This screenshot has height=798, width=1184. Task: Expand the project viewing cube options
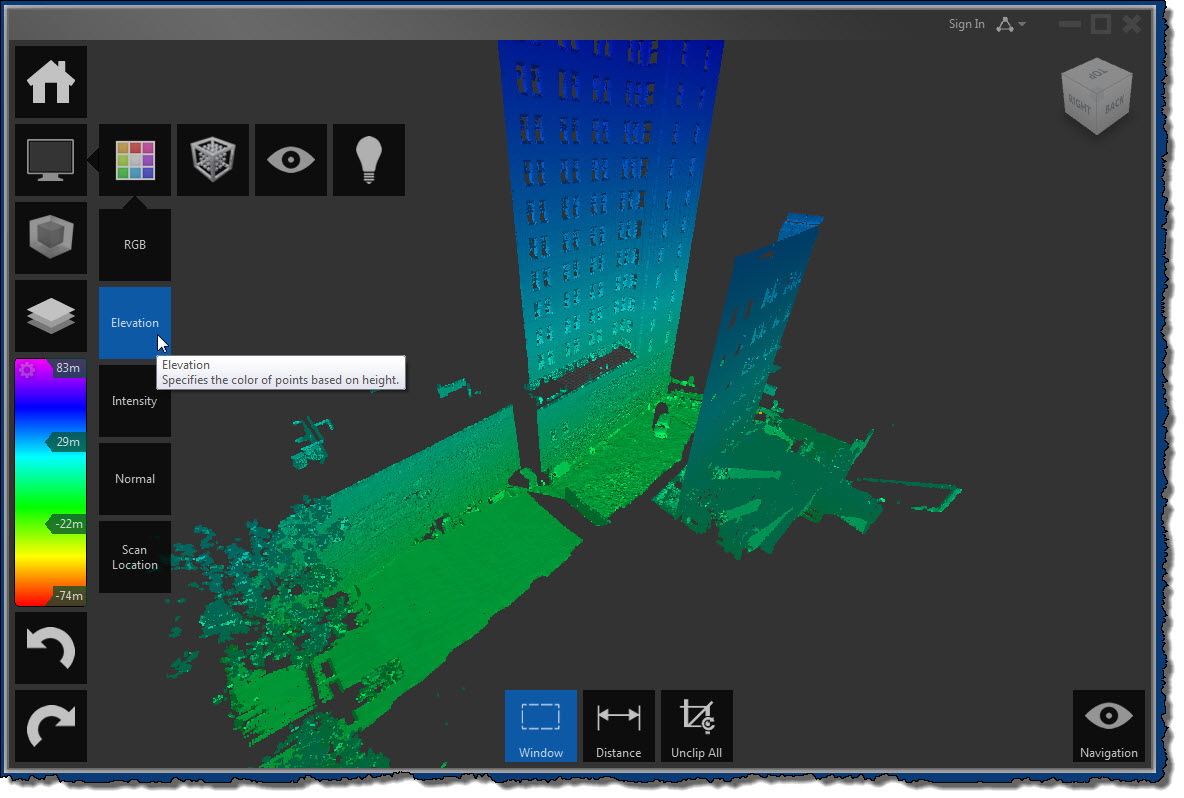50,238
